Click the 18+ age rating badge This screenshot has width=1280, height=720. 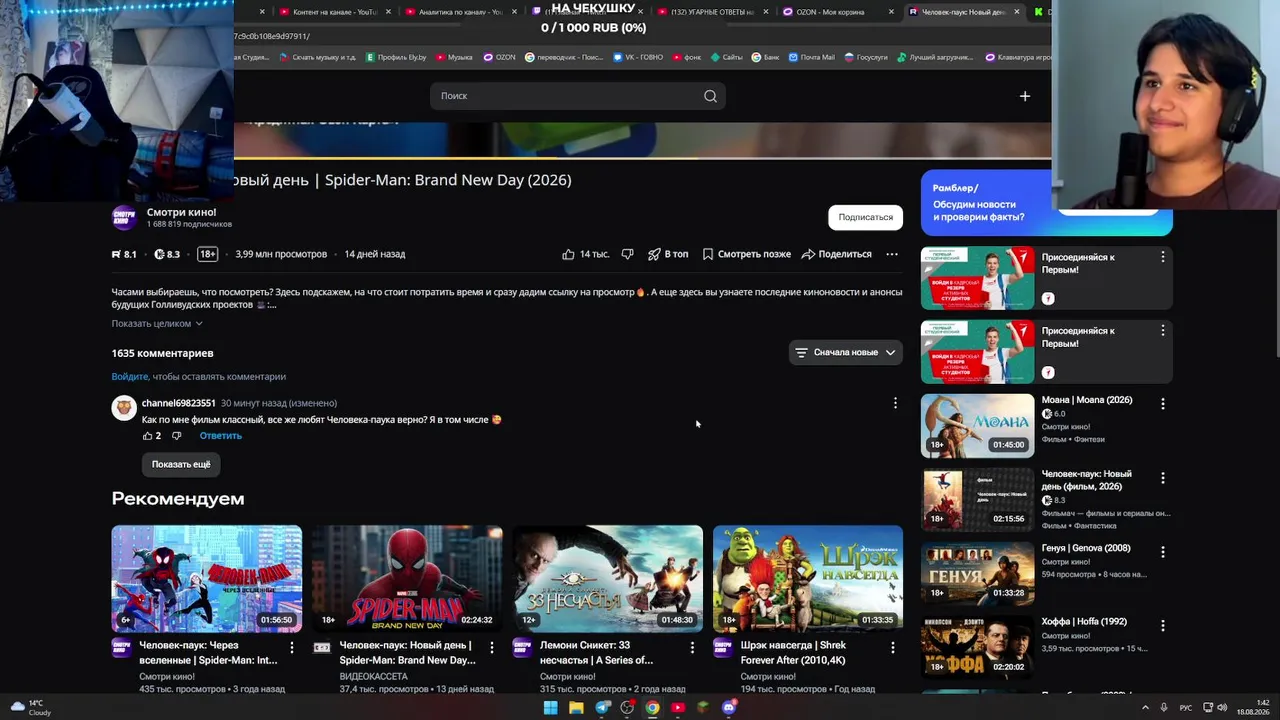coord(207,254)
